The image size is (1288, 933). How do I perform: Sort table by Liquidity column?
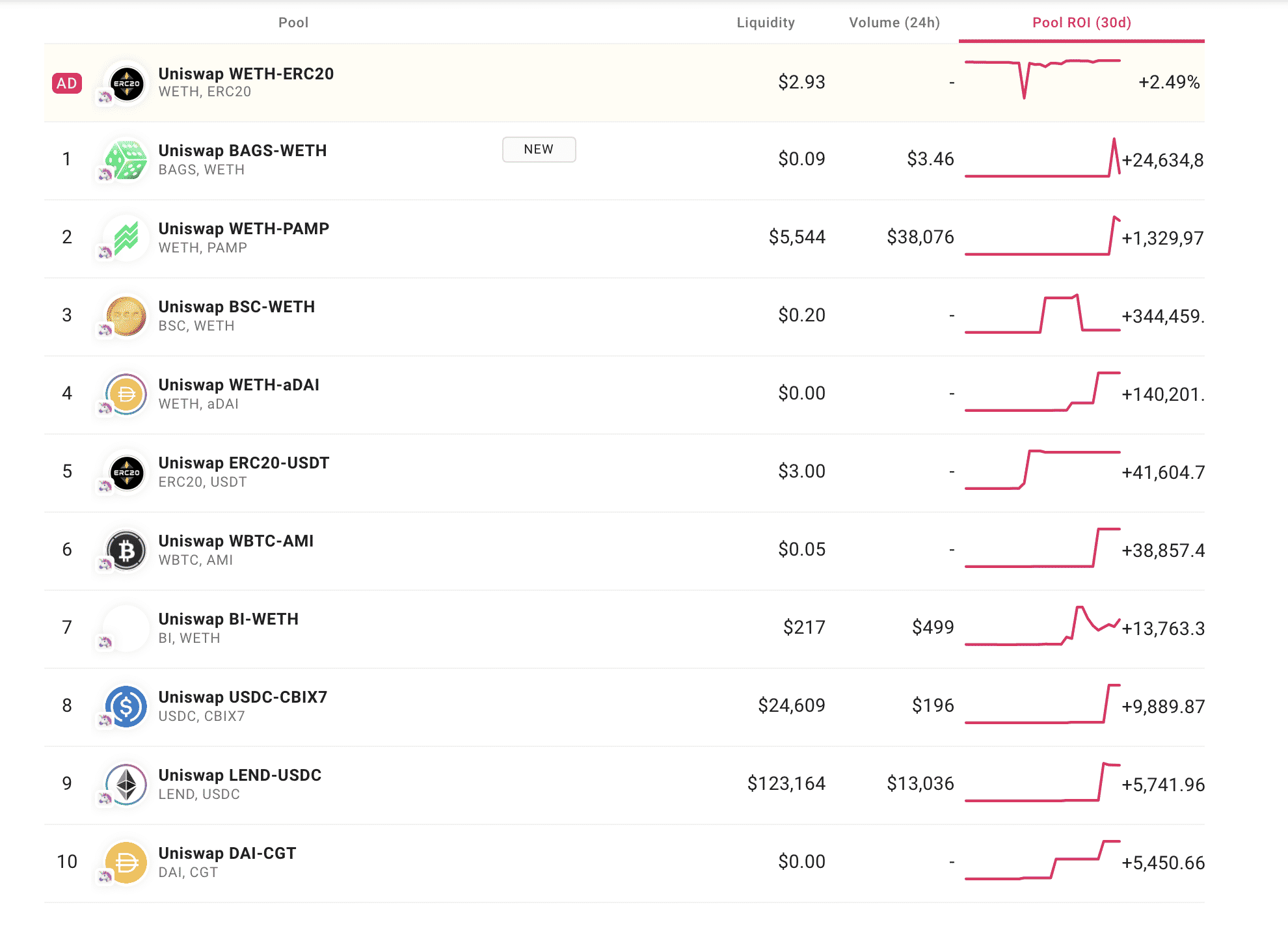tap(766, 23)
